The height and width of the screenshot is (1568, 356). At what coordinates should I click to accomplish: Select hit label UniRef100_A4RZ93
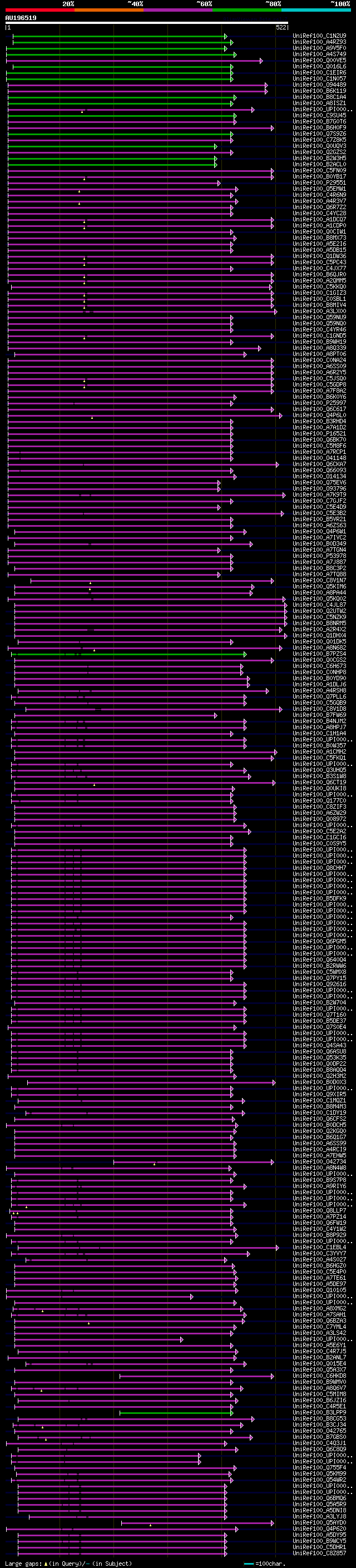pos(319,42)
